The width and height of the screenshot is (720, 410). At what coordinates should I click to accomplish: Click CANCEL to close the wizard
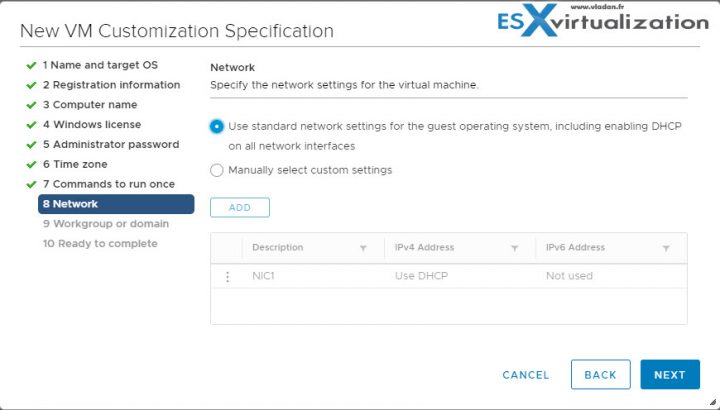(x=526, y=375)
